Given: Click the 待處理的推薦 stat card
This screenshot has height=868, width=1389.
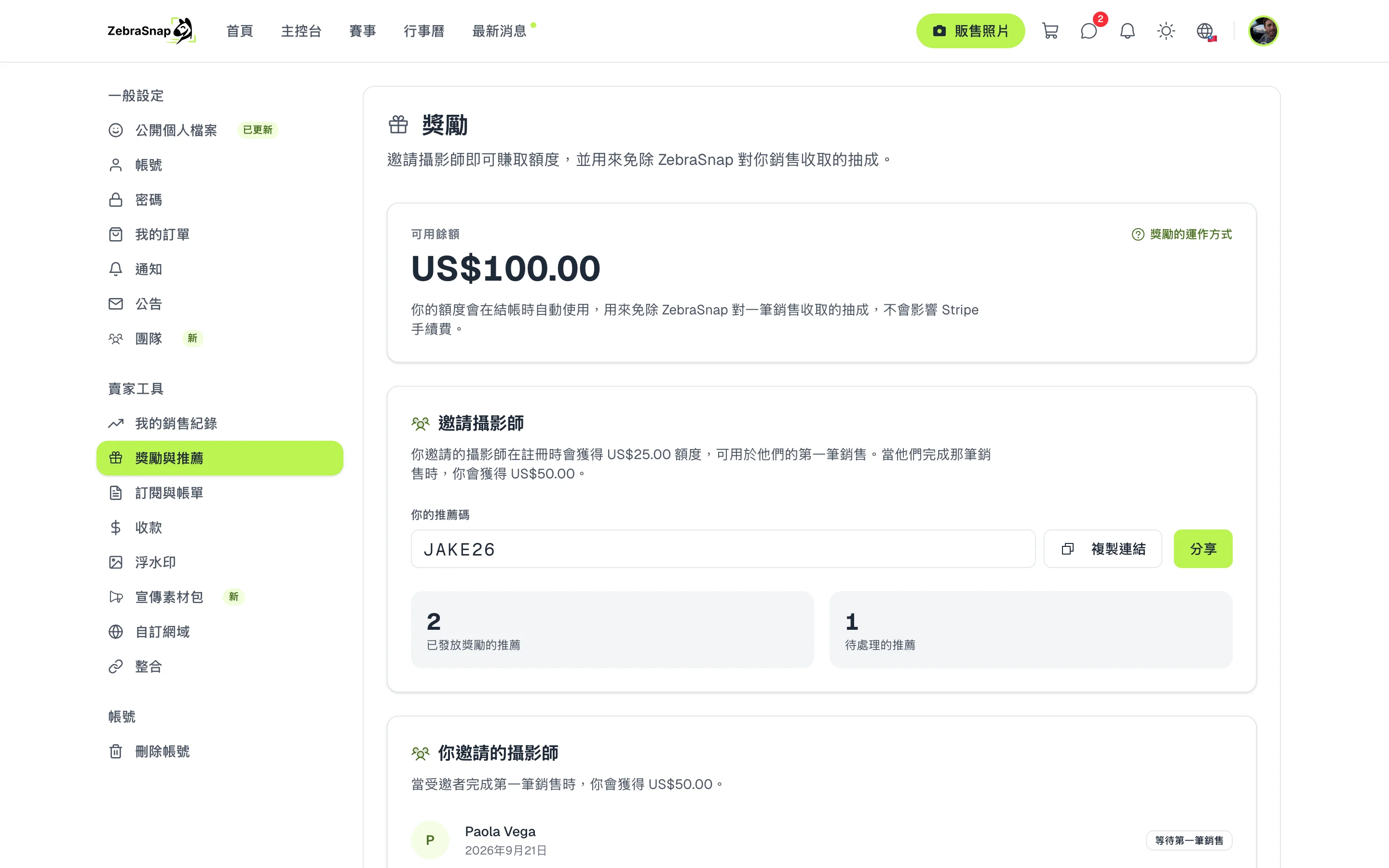Looking at the screenshot, I should pos(1031,630).
